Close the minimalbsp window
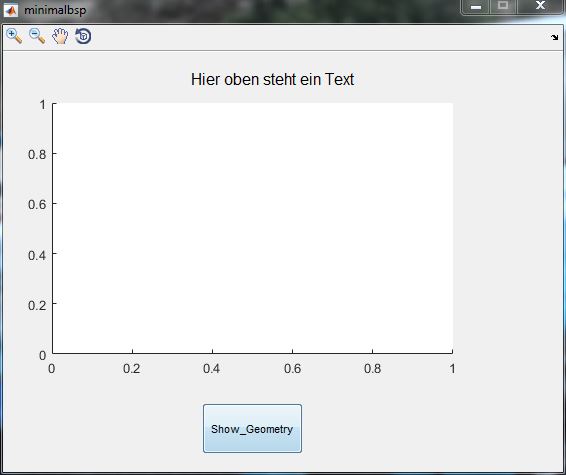The height and width of the screenshot is (475, 566). 540,6
